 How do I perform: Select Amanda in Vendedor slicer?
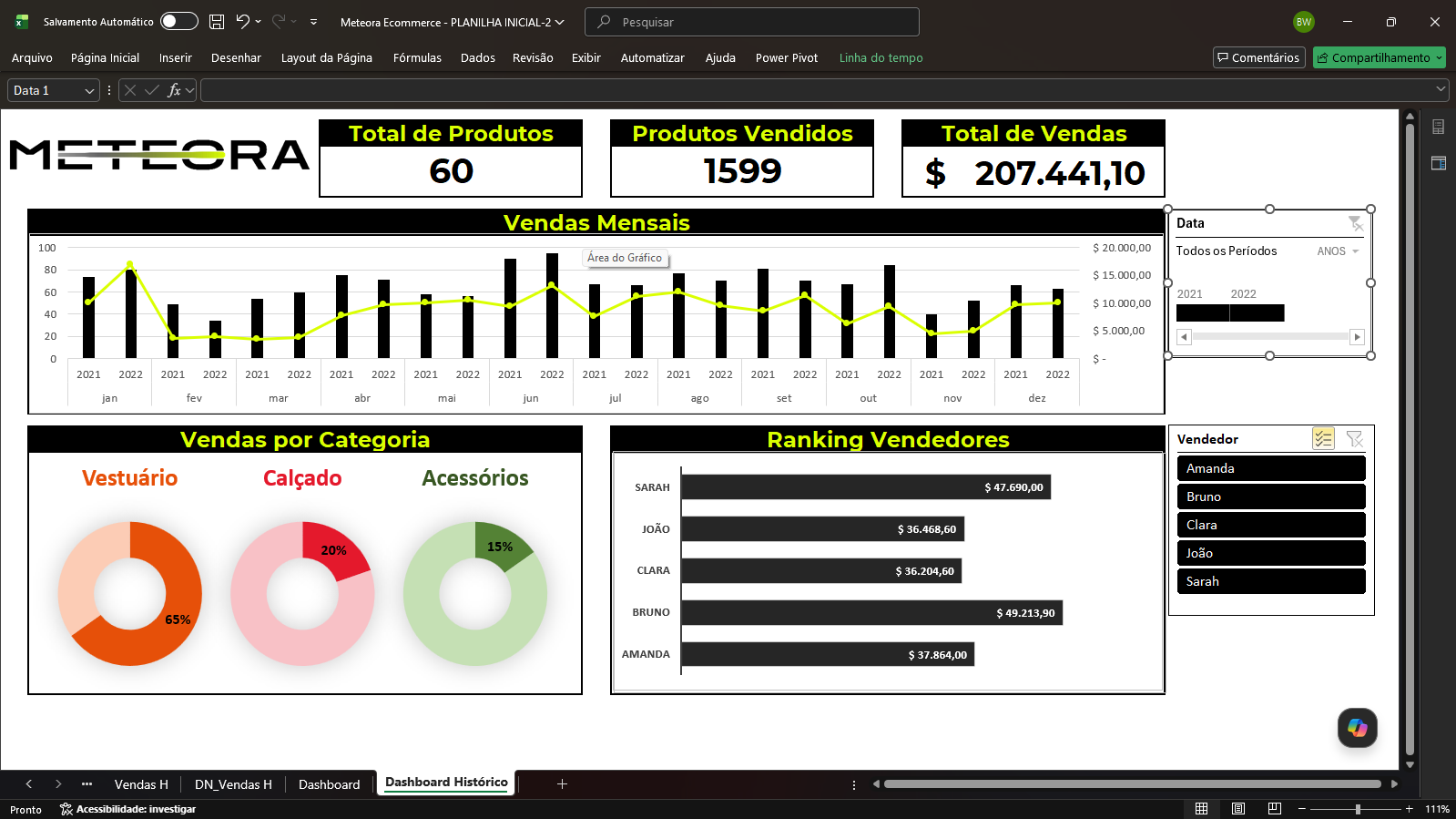point(1271,468)
